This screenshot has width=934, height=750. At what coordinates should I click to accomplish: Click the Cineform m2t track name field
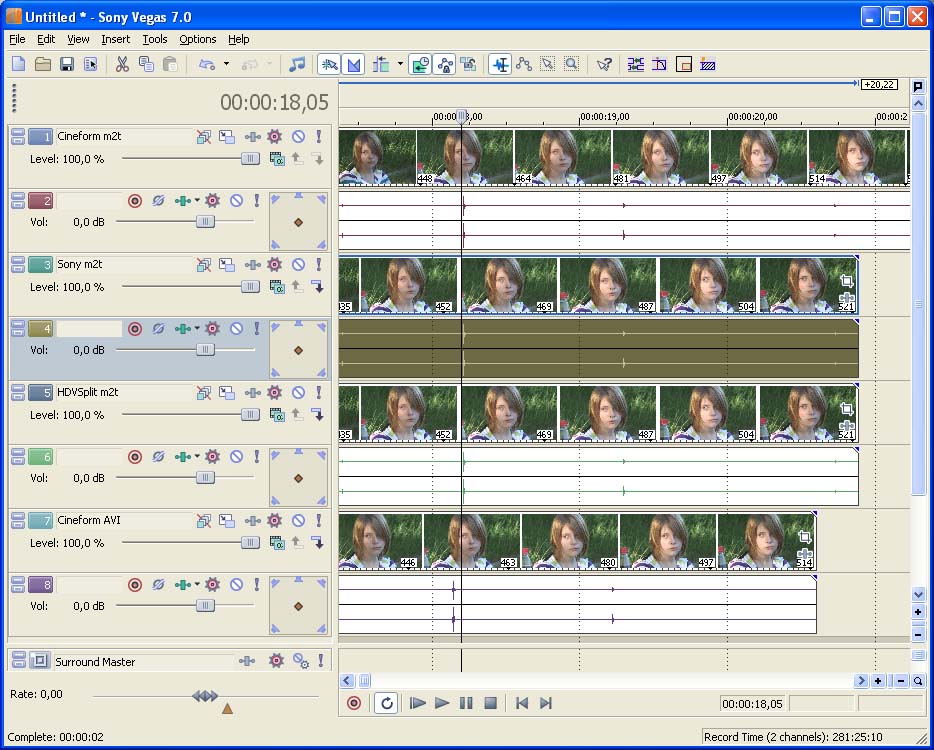click(x=124, y=137)
